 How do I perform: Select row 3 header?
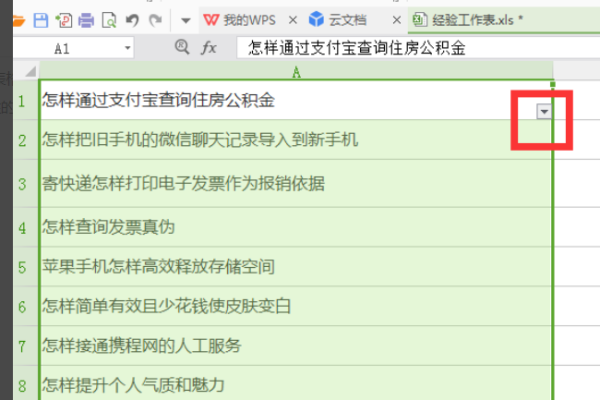pos(26,184)
